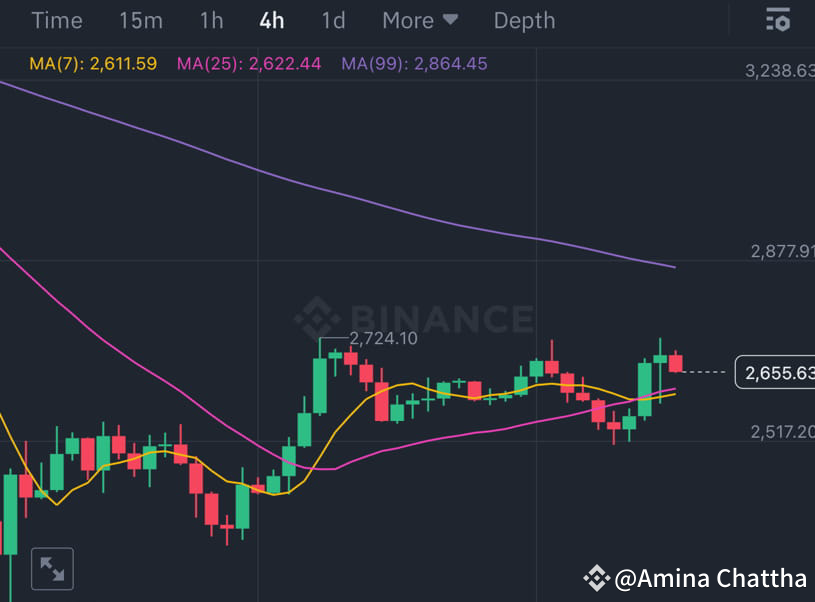Click the @Amina Chattha watermark text

[x=712, y=578]
